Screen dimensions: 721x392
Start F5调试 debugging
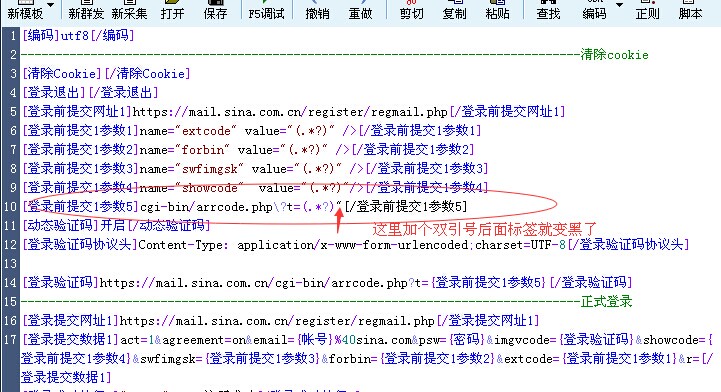[266, 10]
